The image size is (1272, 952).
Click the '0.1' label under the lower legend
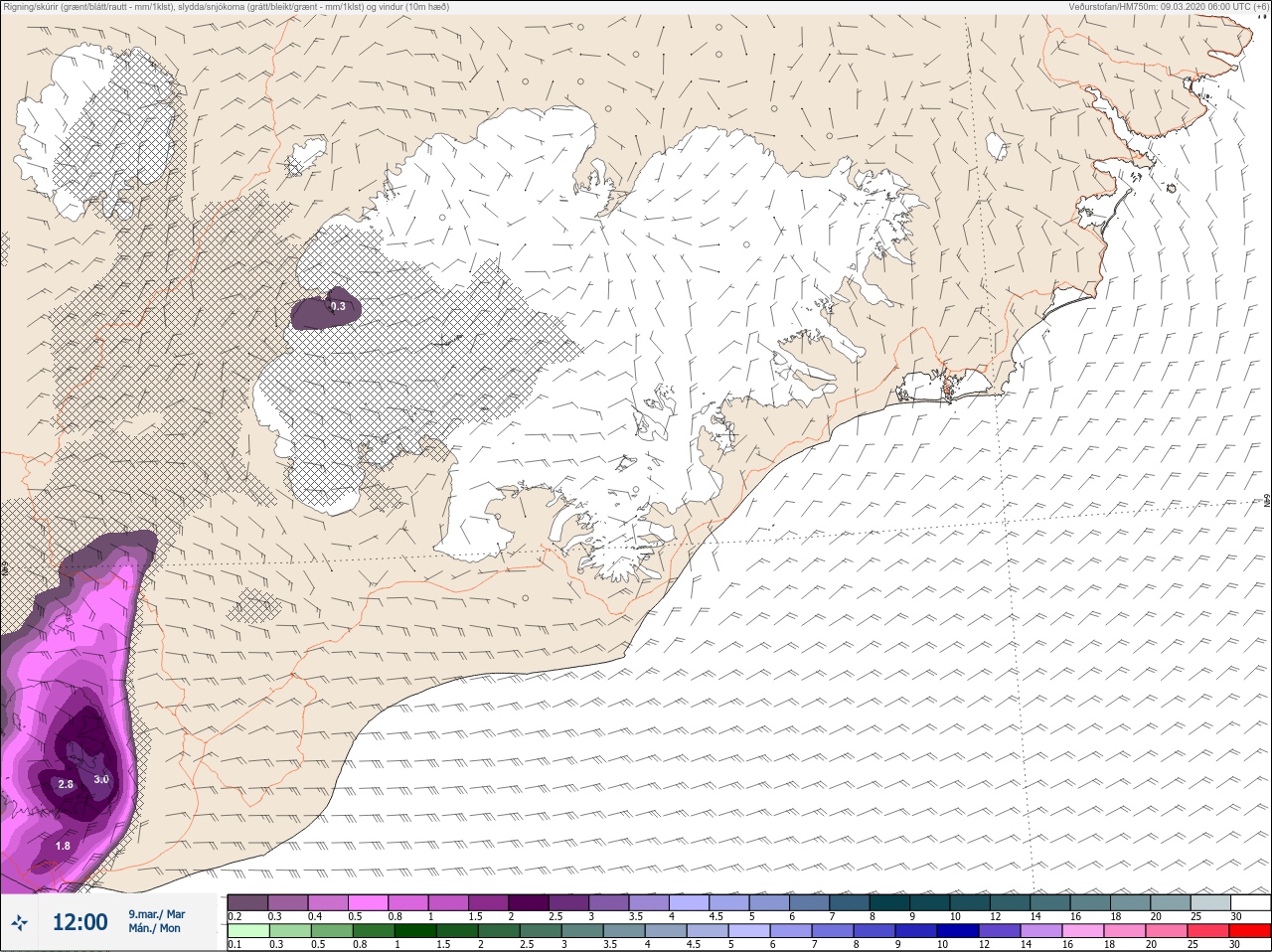point(235,945)
